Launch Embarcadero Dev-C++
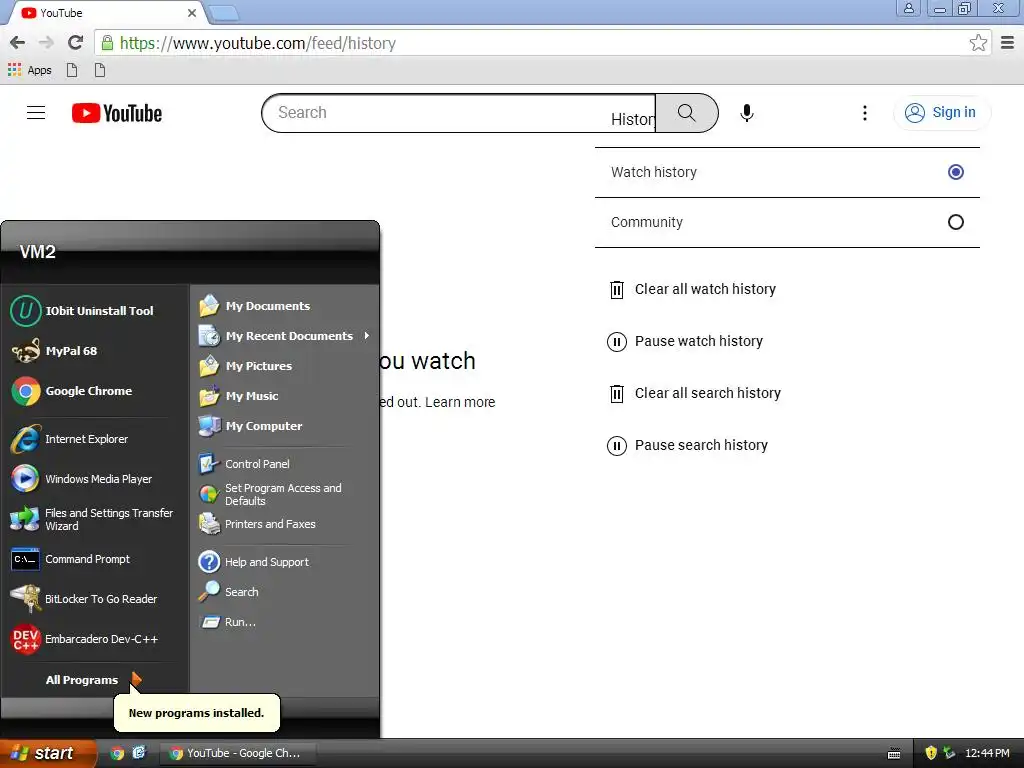 point(95,639)
